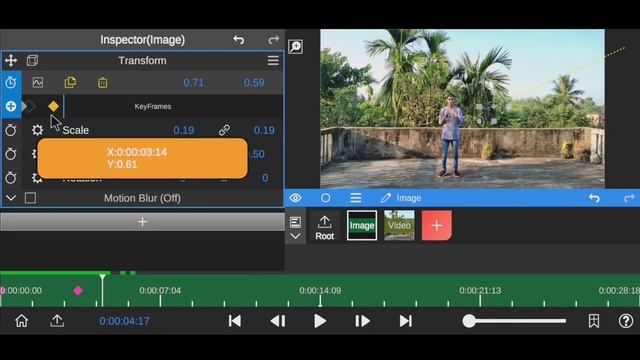Open the viewer zoom magnifier icon

(296, 47)
